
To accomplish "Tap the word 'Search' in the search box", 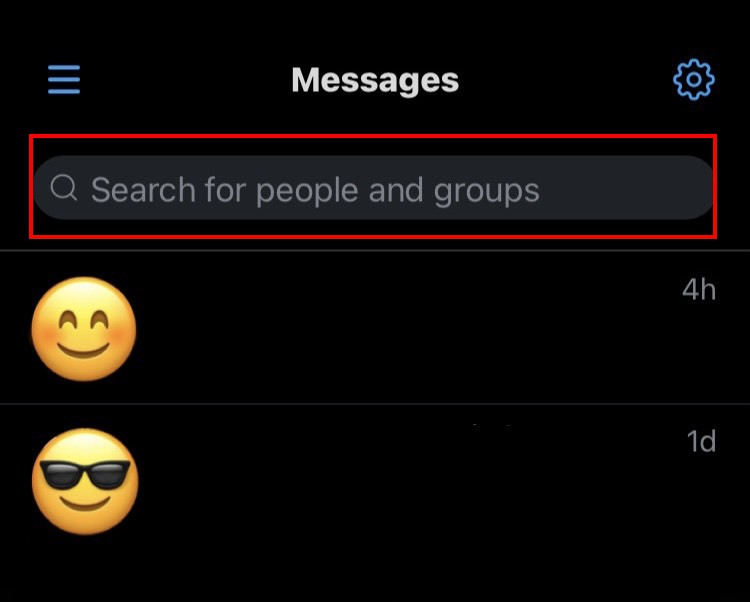I will point(143,190).
